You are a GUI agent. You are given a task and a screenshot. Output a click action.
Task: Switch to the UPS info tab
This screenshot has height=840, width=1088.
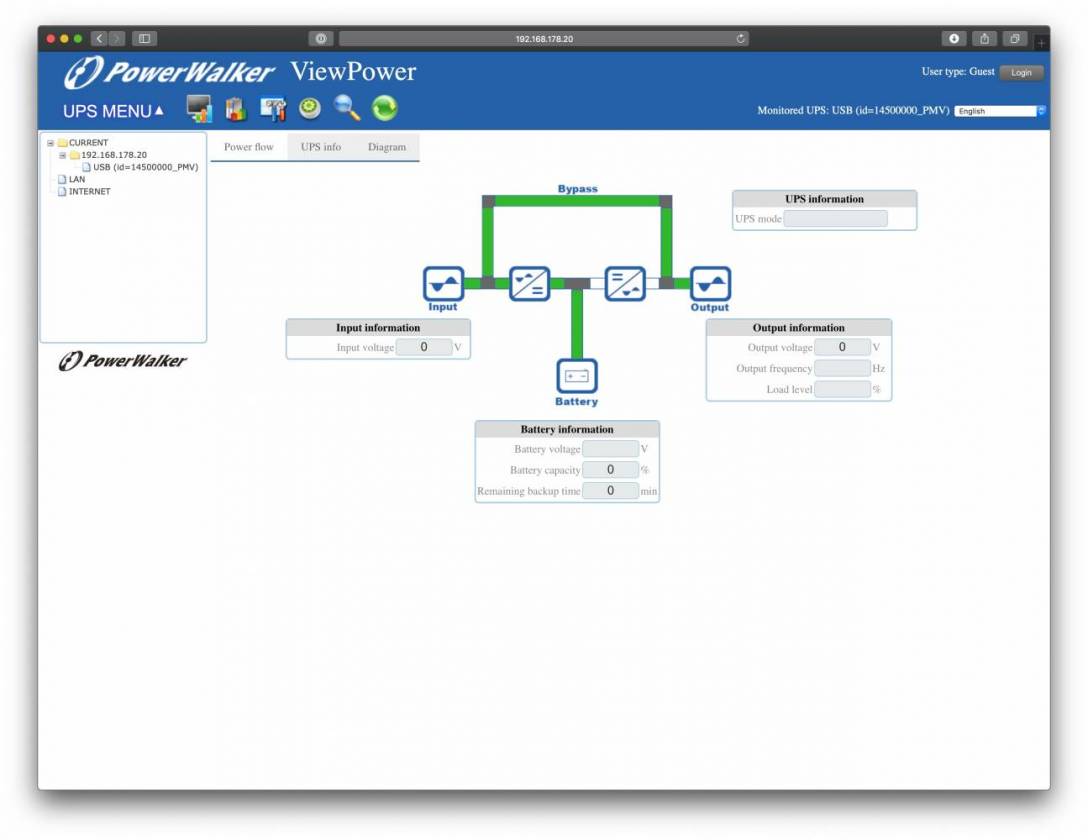click(320, 147)
